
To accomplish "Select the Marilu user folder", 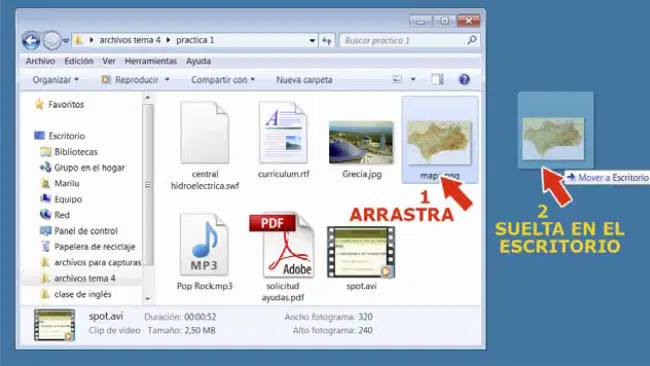I will (x=60, y=183).
